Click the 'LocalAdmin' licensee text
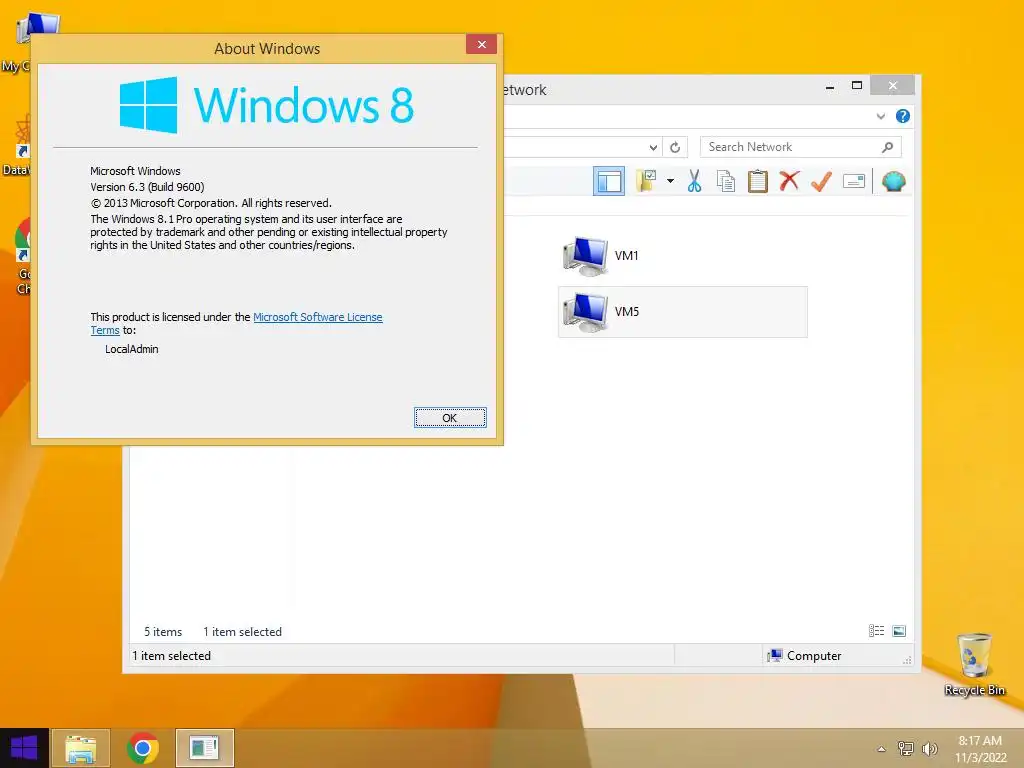 131,349
